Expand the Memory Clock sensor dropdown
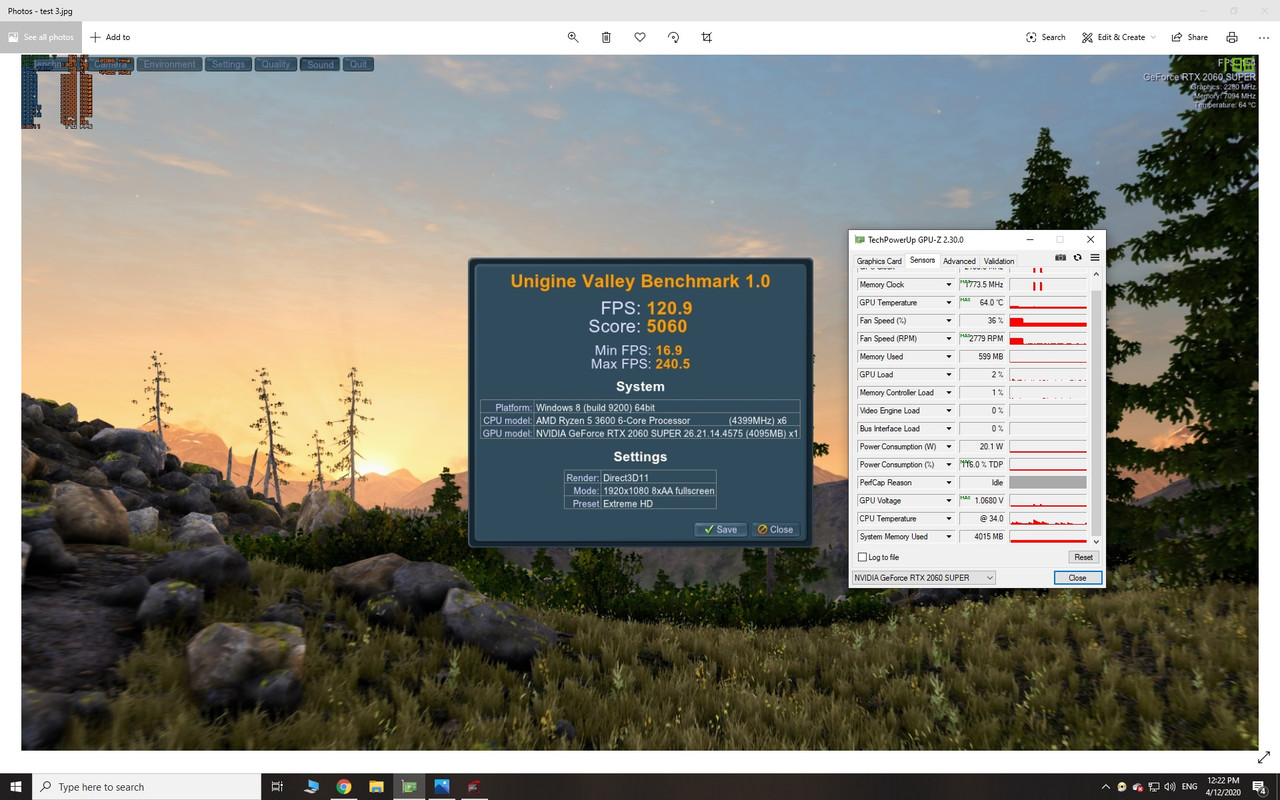This screenshot has width=1280, height=800. [x=949, y=285]
